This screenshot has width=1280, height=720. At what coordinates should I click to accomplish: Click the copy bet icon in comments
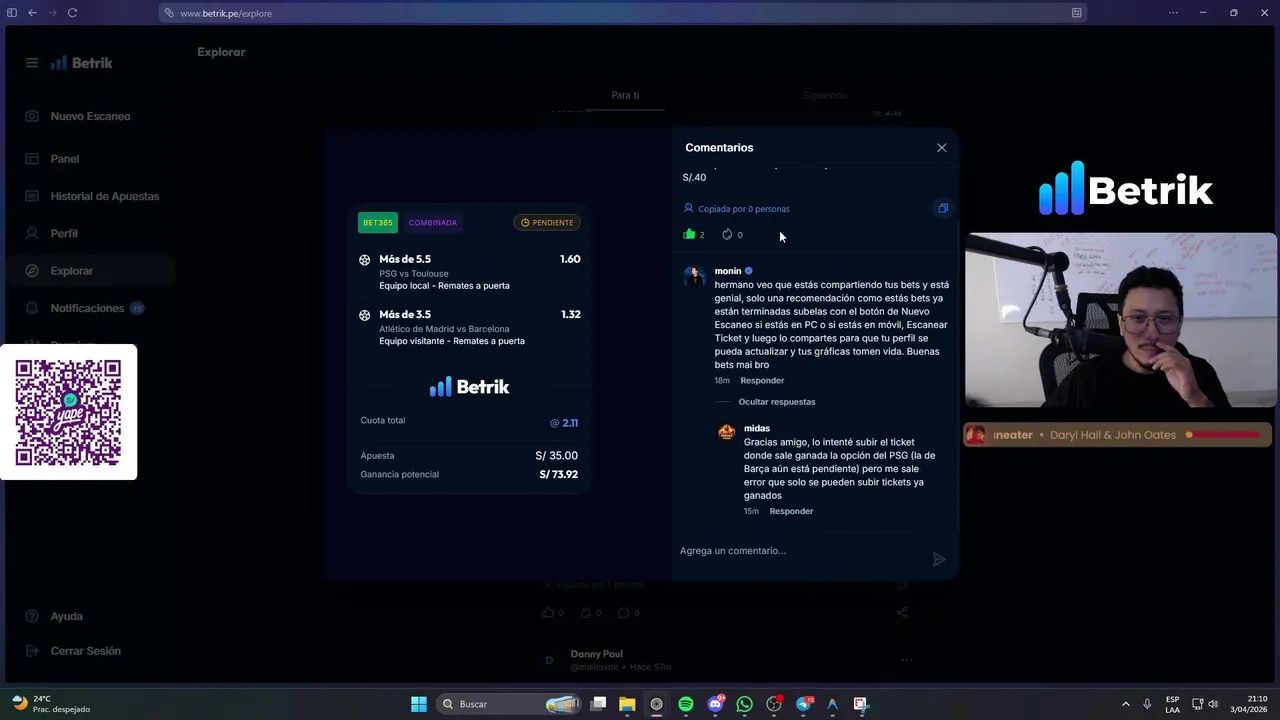coord(942,208)
